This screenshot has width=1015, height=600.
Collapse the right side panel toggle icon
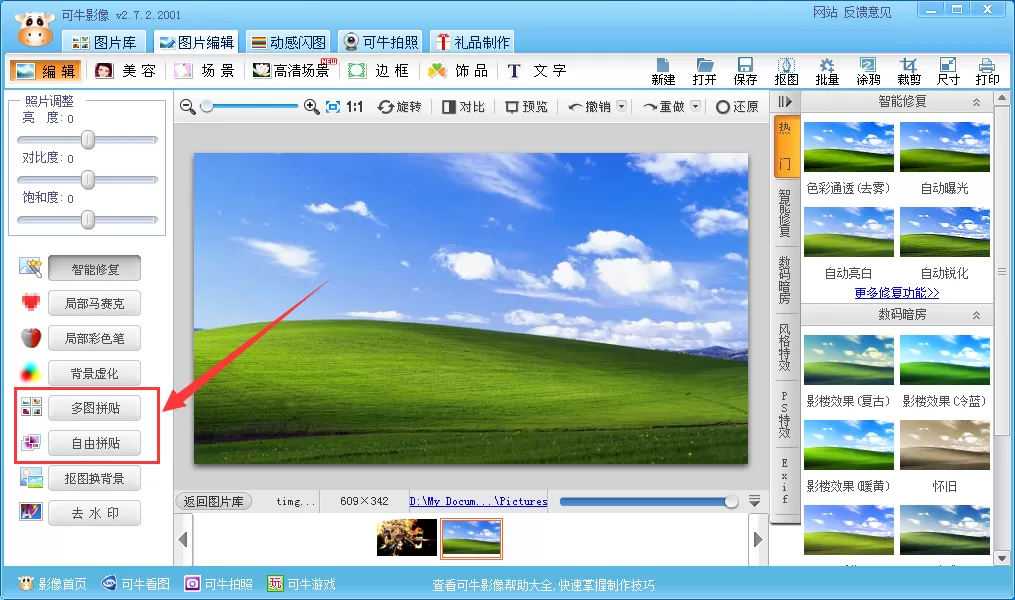point(785,102)
